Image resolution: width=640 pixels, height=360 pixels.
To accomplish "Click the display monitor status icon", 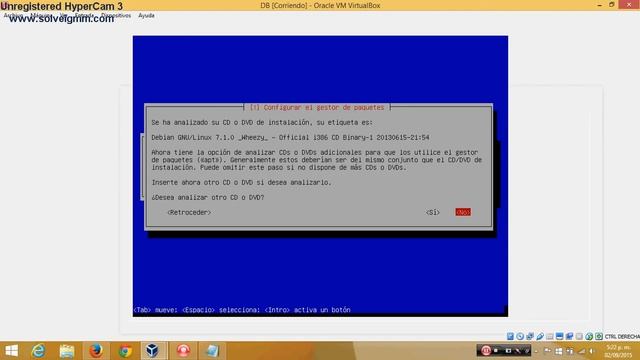I will point(560,336).
